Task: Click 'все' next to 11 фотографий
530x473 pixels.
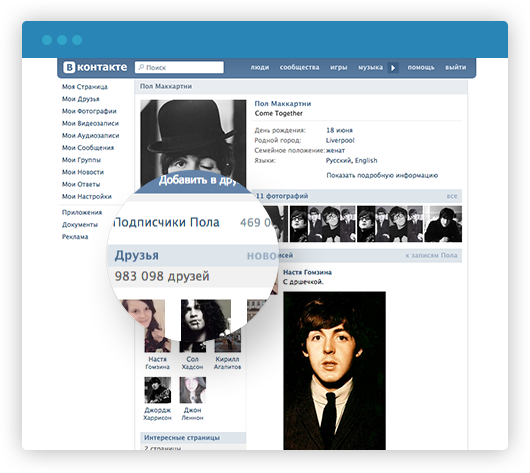Action: click(452, 196)
